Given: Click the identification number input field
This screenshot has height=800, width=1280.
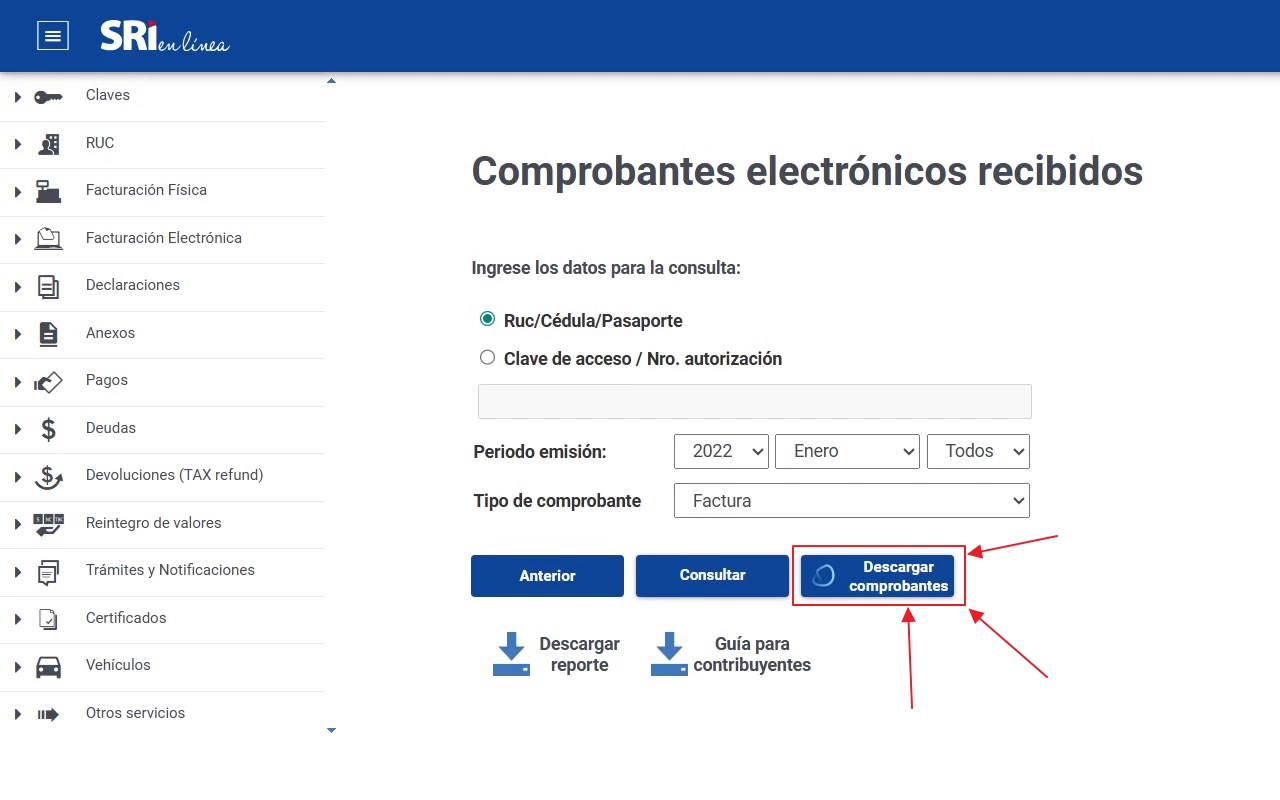Looking at the screenshot, I should 755,401.
